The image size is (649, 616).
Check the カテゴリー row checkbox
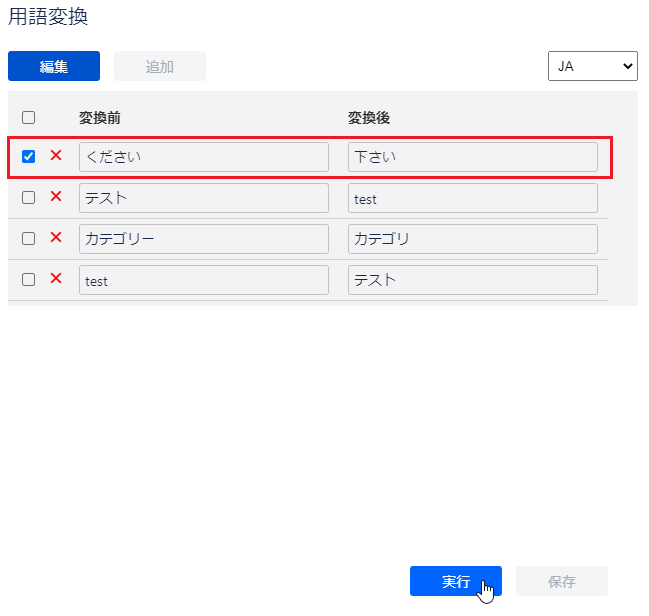[29, 239]
